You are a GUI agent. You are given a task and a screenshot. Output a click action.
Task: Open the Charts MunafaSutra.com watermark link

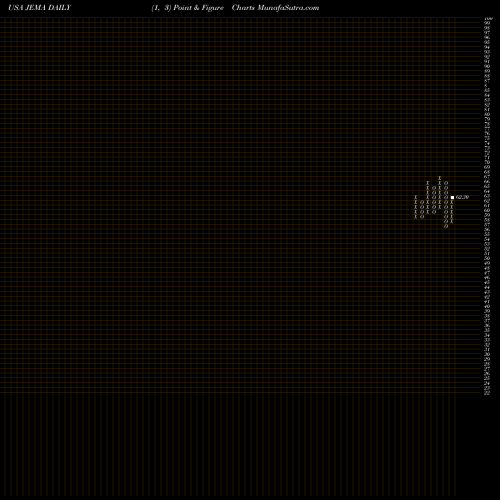point(275,8)
